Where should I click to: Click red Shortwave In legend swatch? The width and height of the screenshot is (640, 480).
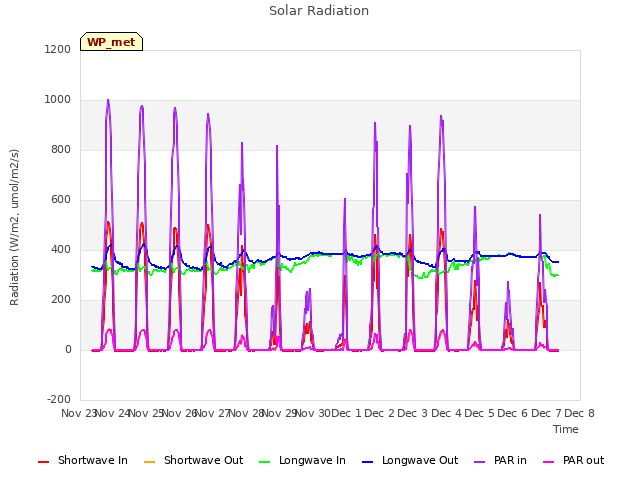coord(44,462)
